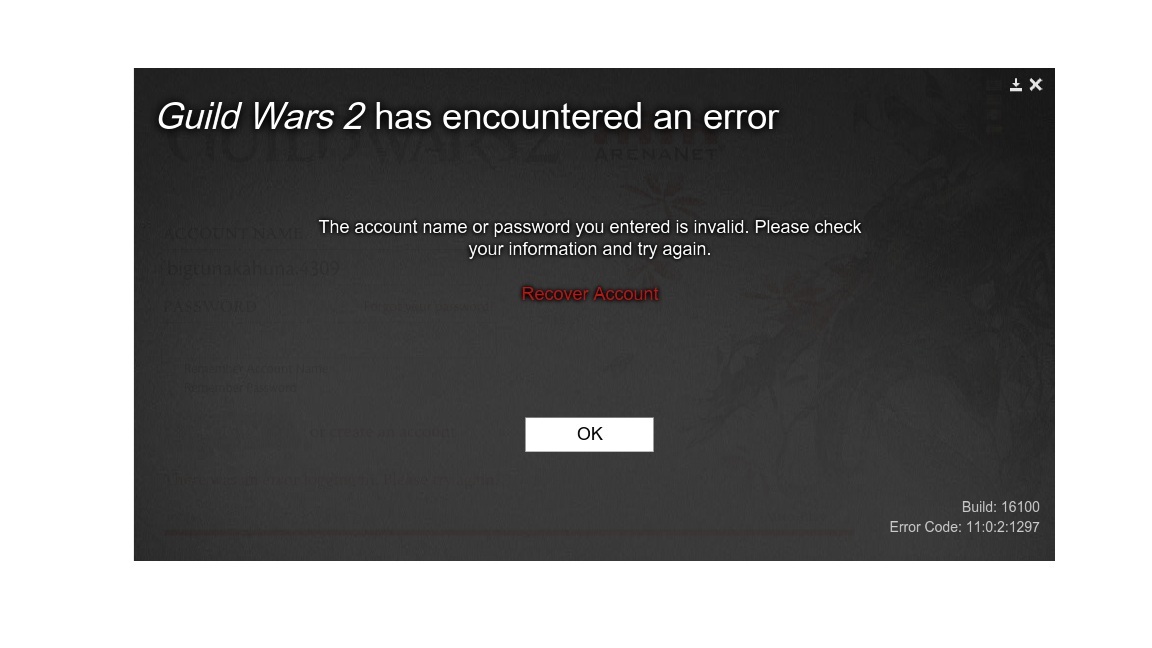Toggle the dimmed Remember Password checkbox
The width and height of the screenshot is (1152, 648).
tap(240, 388)
